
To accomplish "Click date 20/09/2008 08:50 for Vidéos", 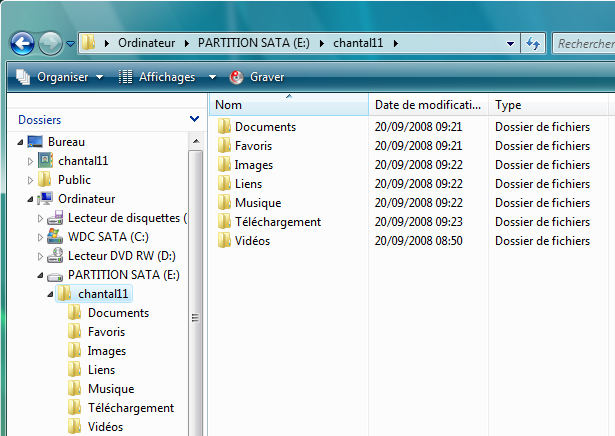I will (x=418, y=240).
